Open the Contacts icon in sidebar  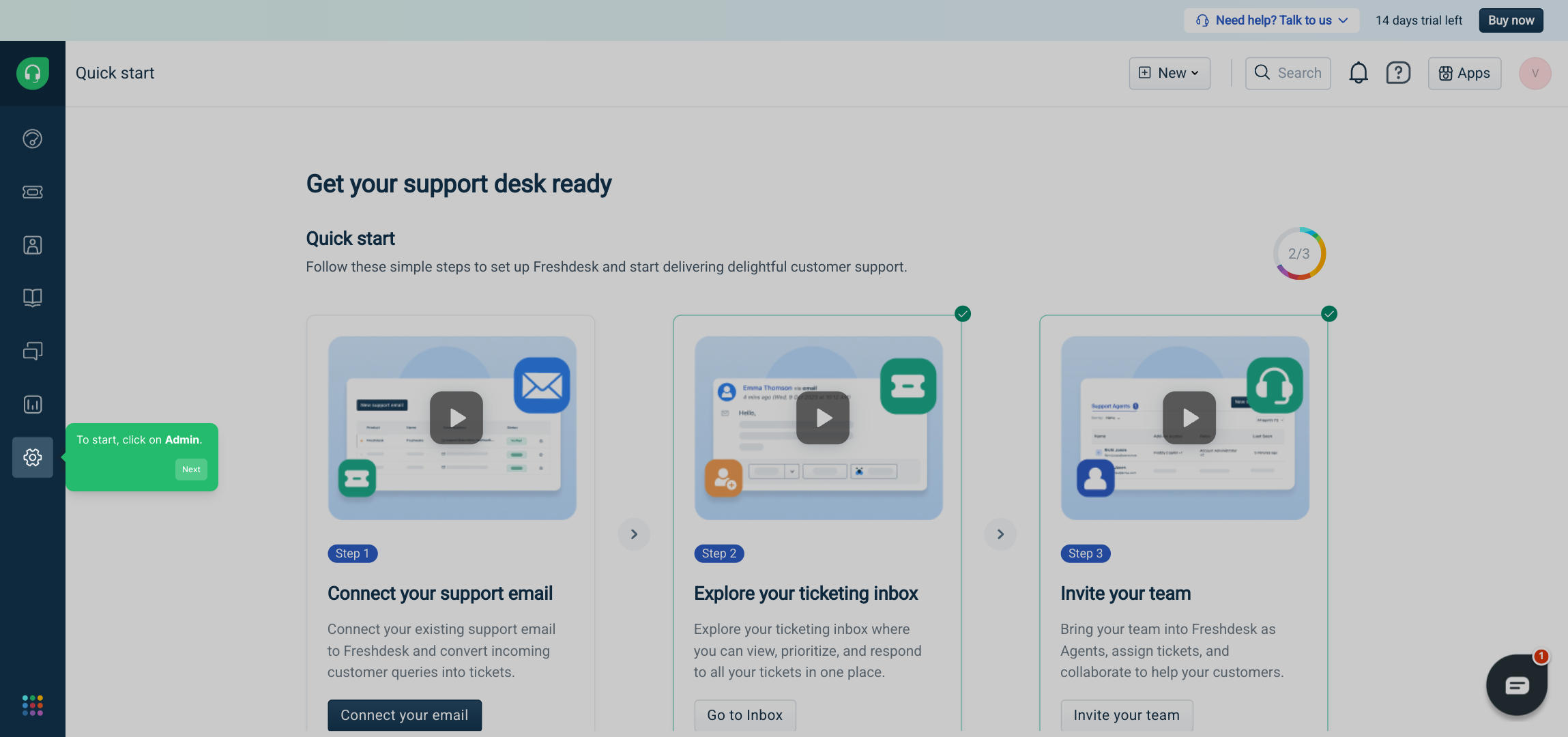tap(32, 245)
